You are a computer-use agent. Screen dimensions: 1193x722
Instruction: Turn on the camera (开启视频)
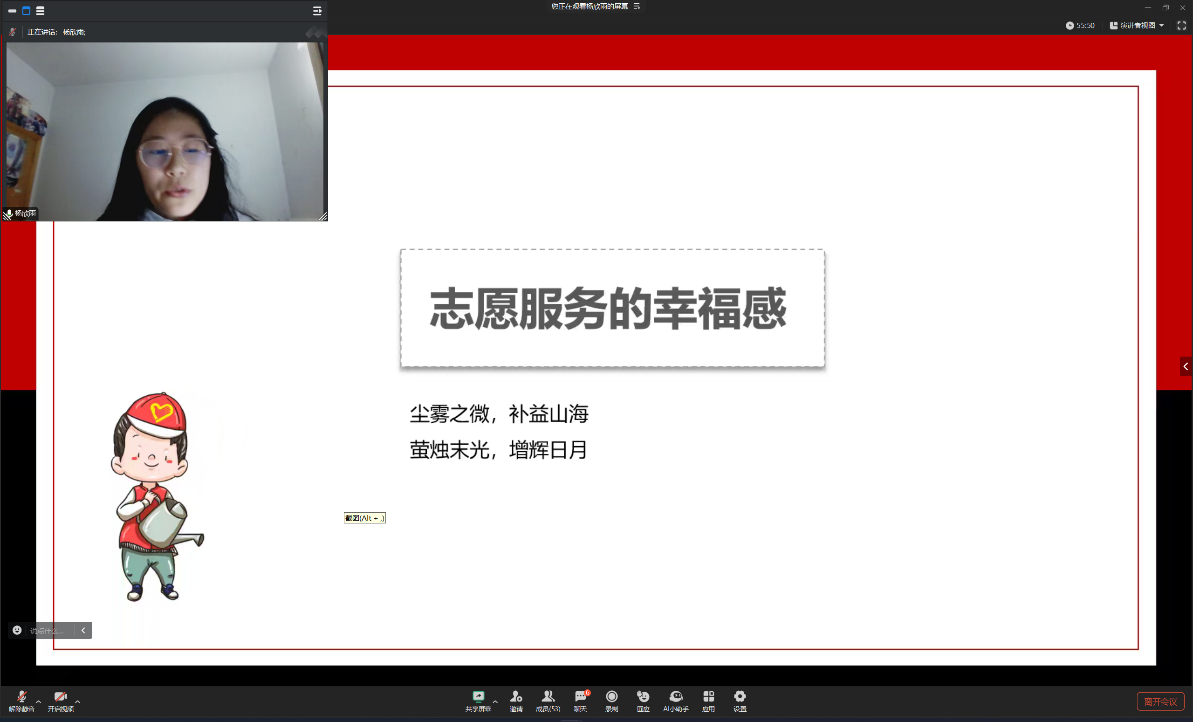[60, 699]
